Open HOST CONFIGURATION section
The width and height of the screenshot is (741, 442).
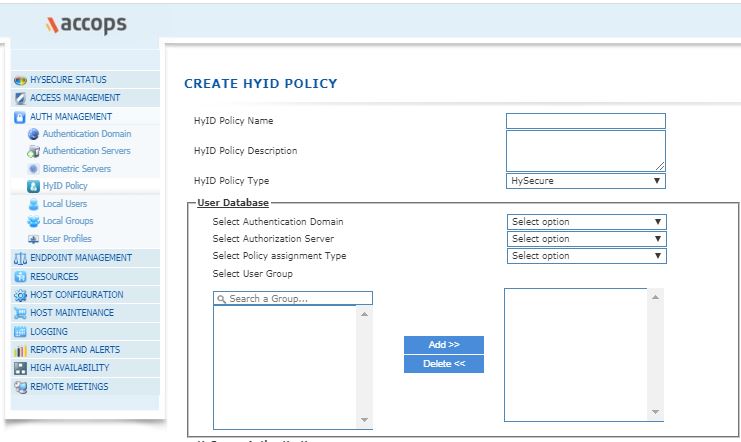click(x=86, y=295)
